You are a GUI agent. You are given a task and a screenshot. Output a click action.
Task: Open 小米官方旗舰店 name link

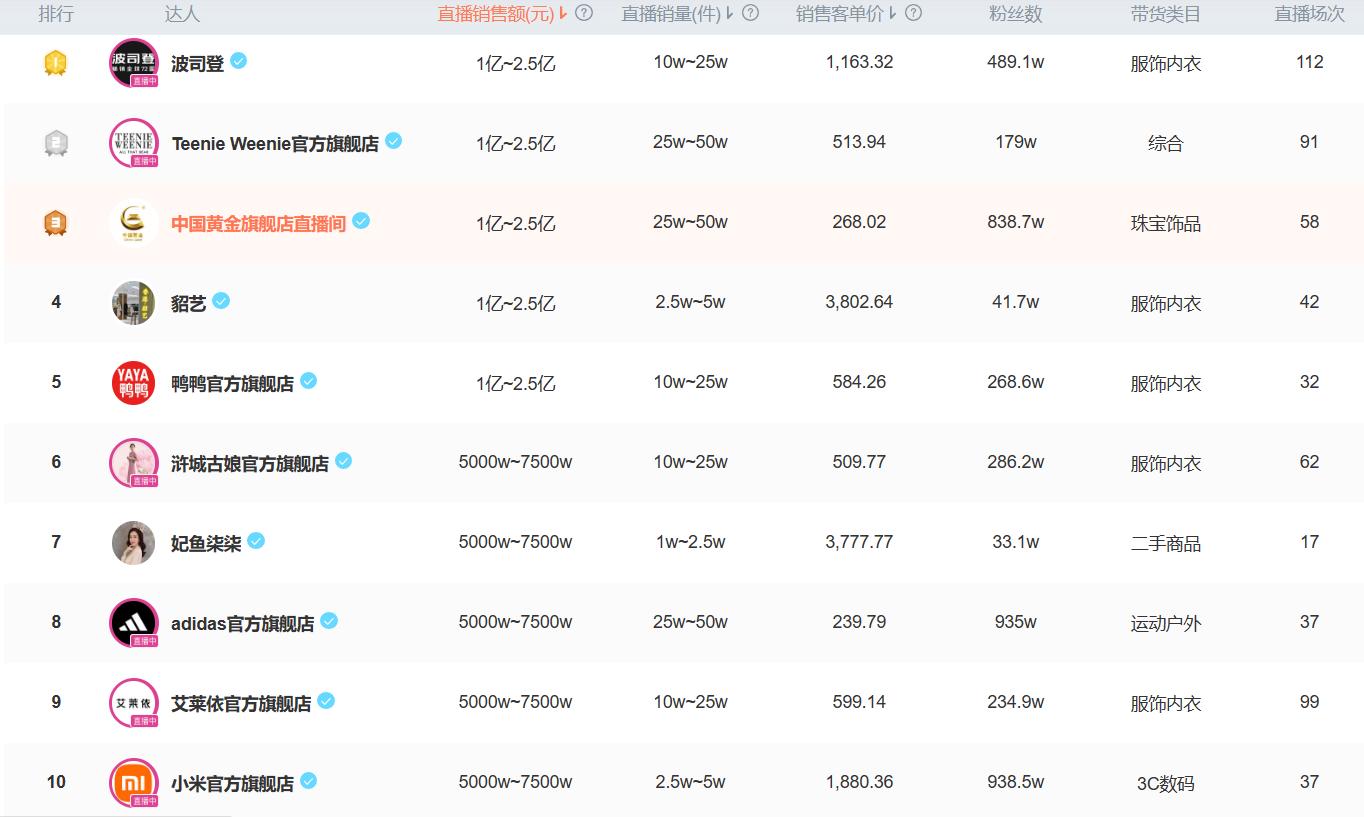point(232,783)
